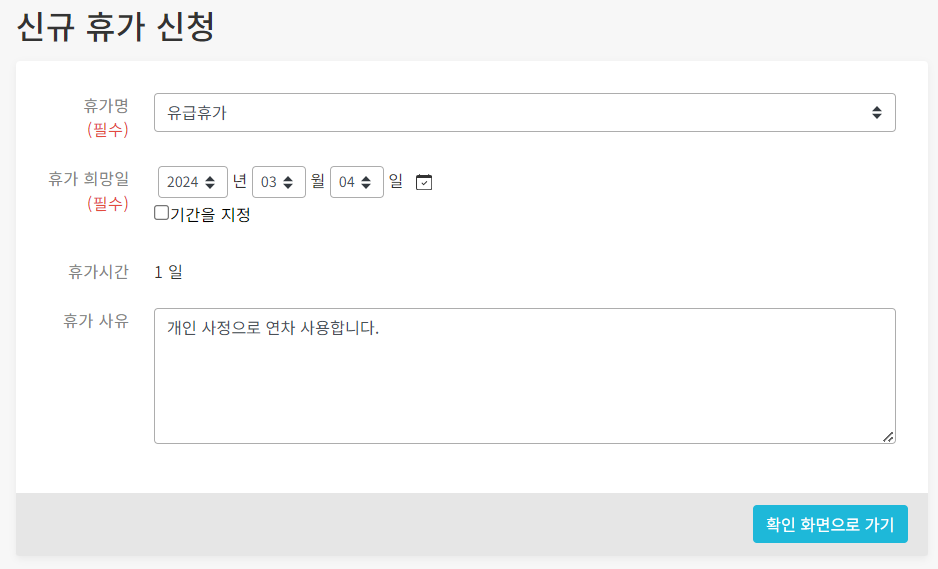Click the 휴가명 field label
This screenshot has height=569, width=938.
point(106,105)
